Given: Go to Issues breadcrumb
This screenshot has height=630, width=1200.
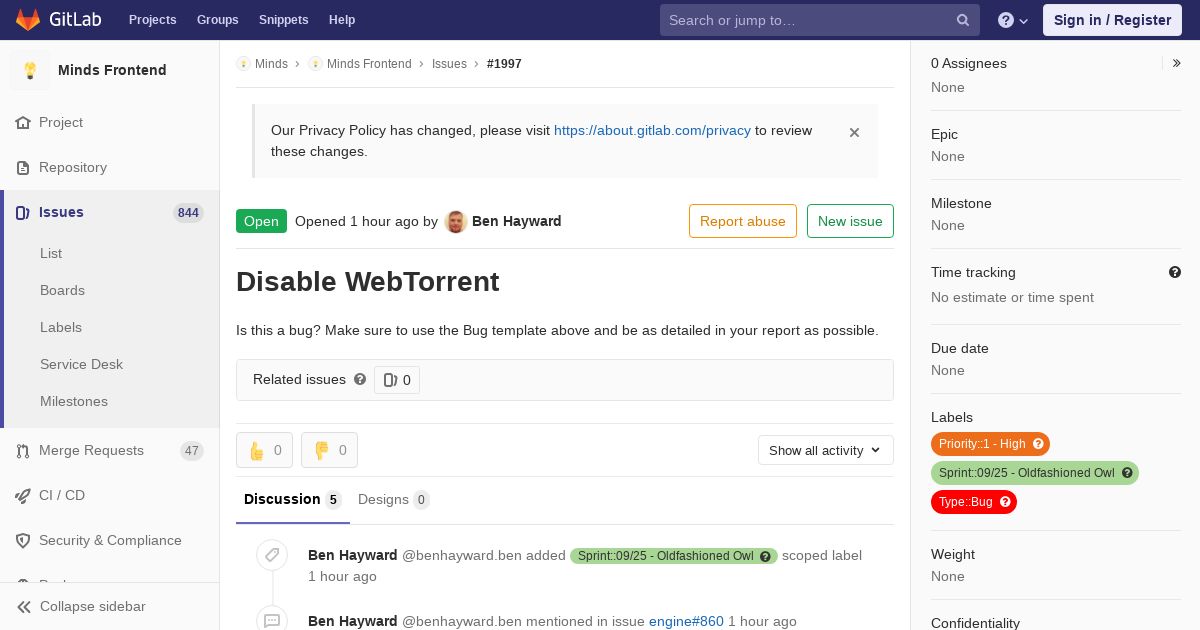Looking at the screenshot, I should [449, 64].
